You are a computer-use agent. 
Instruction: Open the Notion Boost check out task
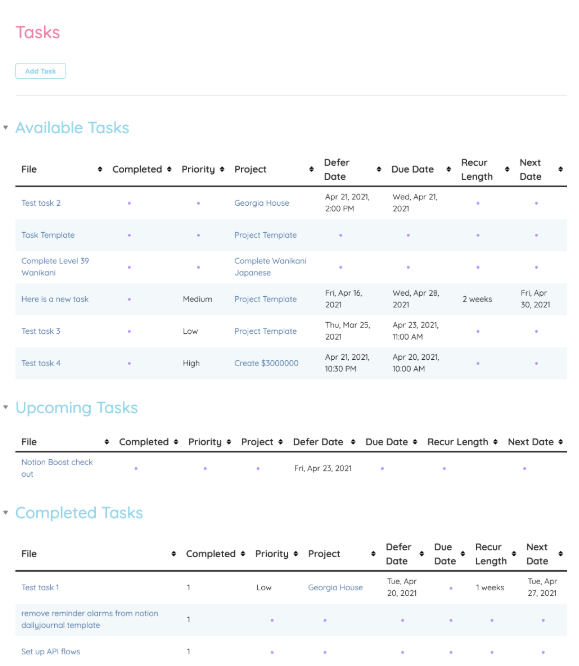(57, 468)
